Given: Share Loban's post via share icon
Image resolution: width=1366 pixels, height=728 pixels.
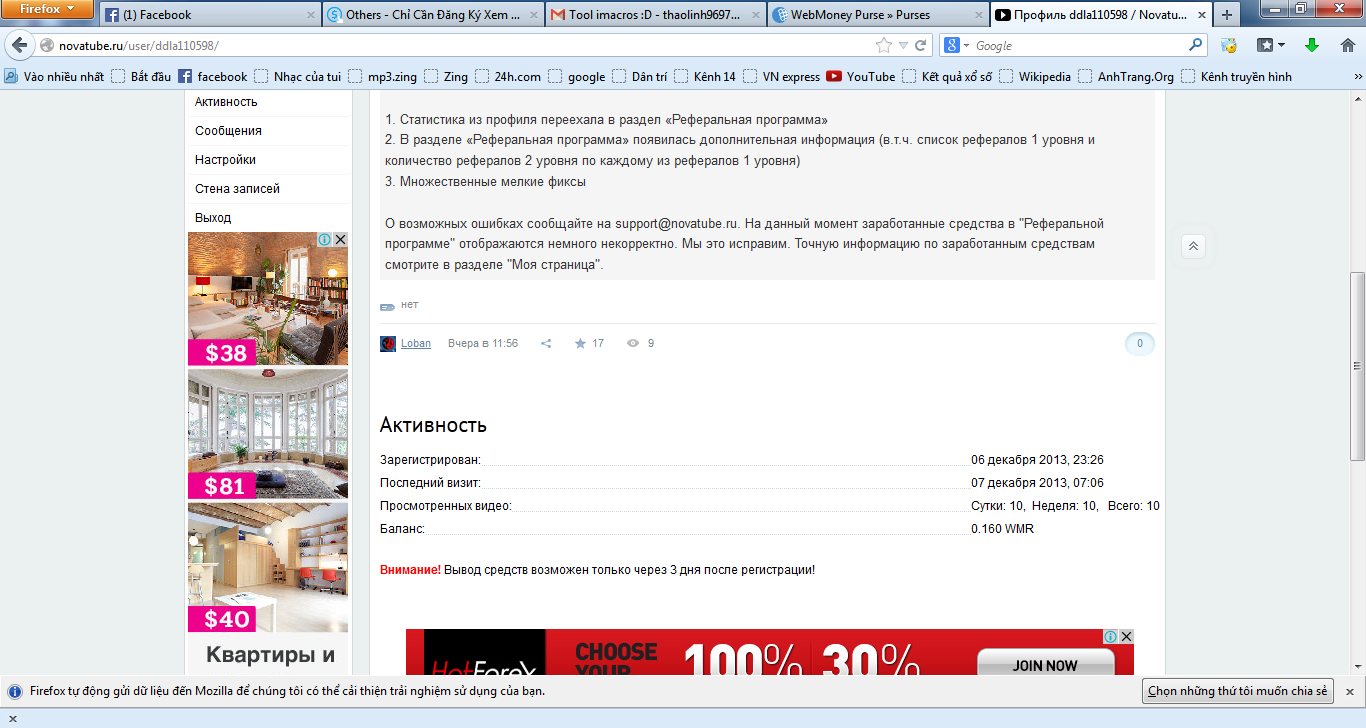Looking at the screenshot, I should (546, 342).
